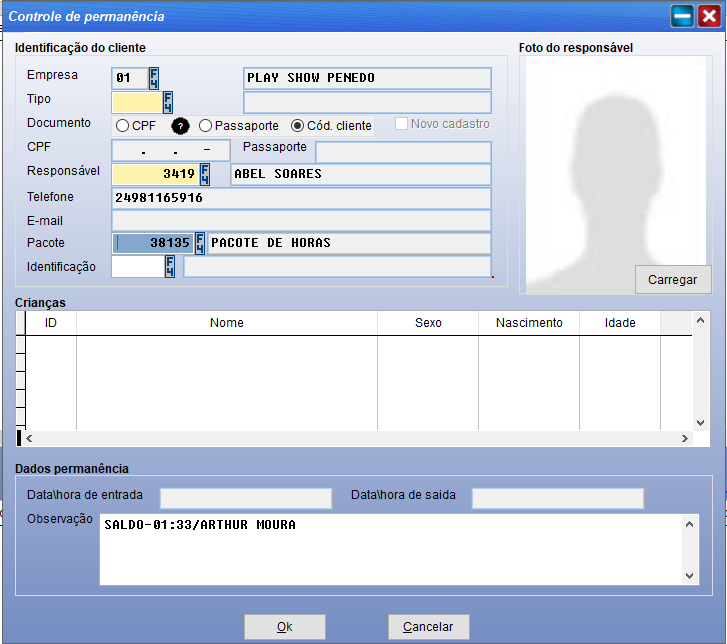Select the Cód. cliente radio button

[297, 126]
